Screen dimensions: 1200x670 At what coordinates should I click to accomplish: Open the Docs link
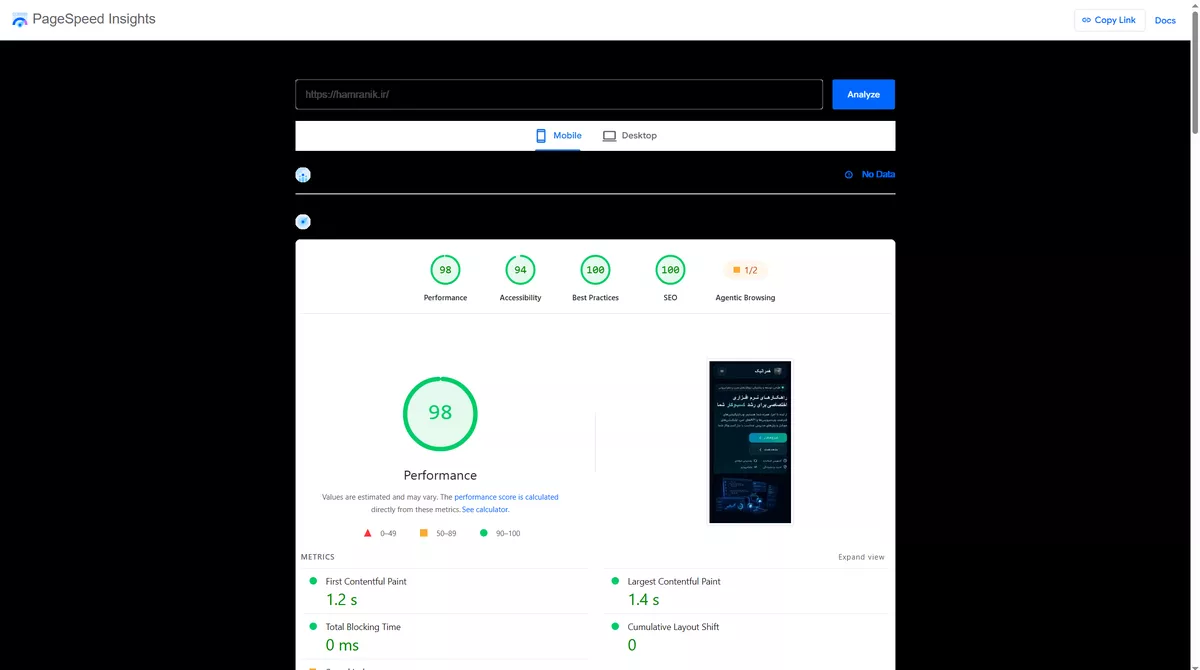point(1165,20)
